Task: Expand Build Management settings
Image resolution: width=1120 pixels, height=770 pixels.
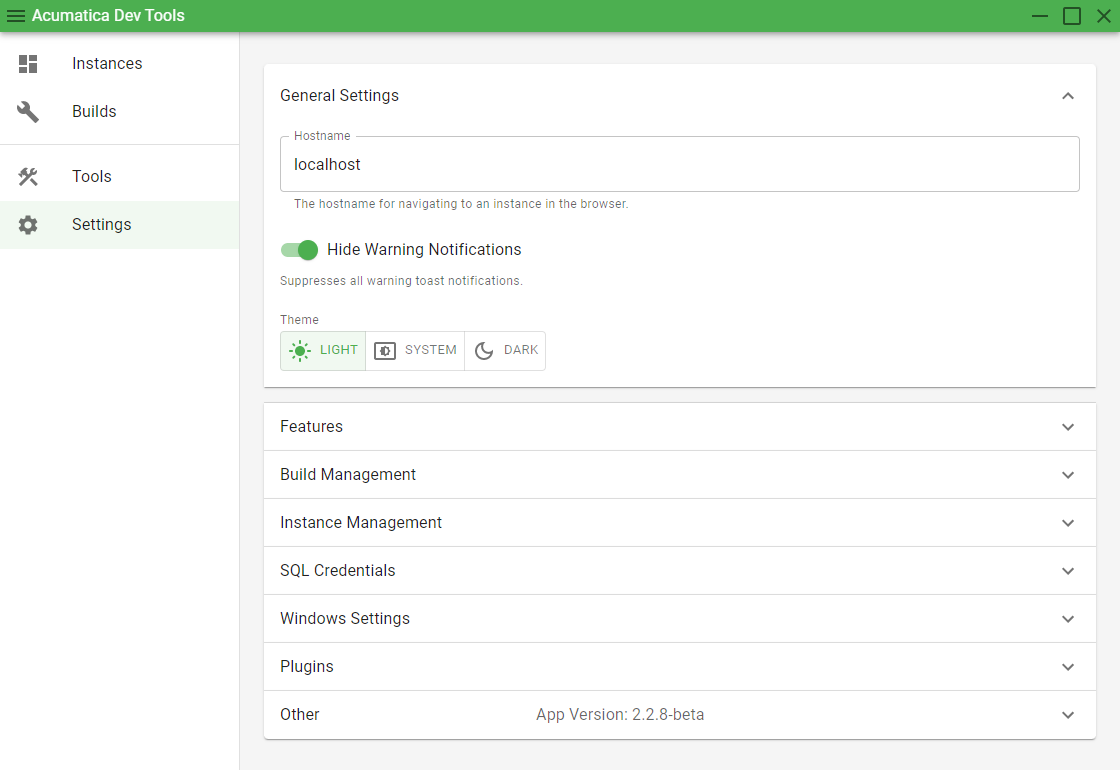Action: [680, 474]
